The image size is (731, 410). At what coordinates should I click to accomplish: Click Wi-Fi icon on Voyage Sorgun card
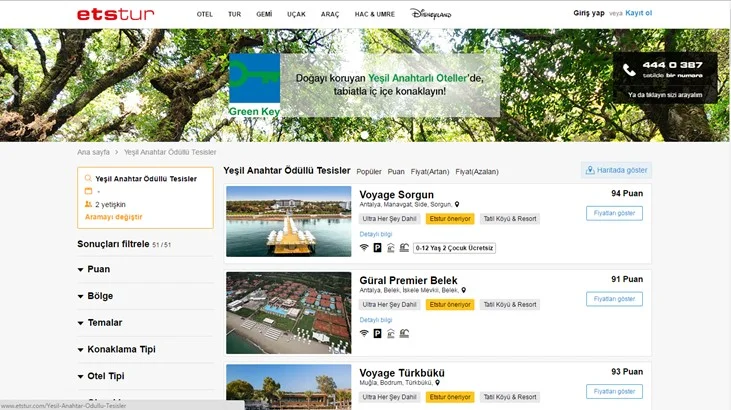364,248
